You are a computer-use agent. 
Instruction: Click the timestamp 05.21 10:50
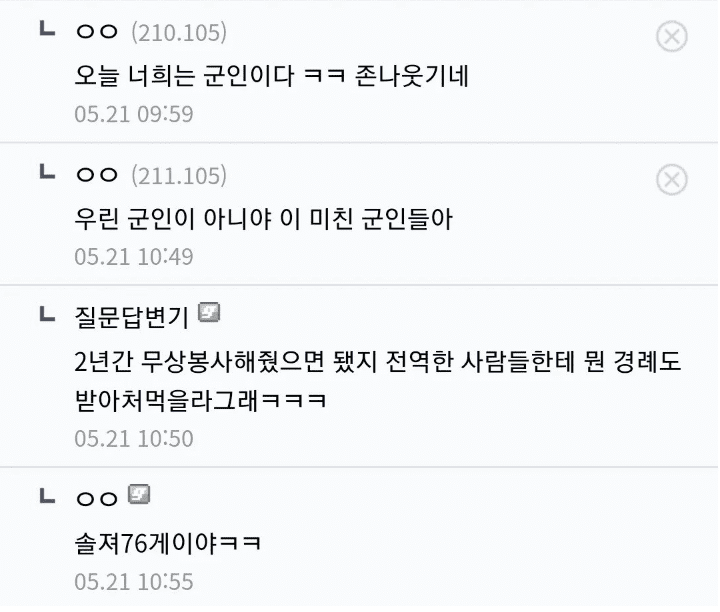pos(134,438)
